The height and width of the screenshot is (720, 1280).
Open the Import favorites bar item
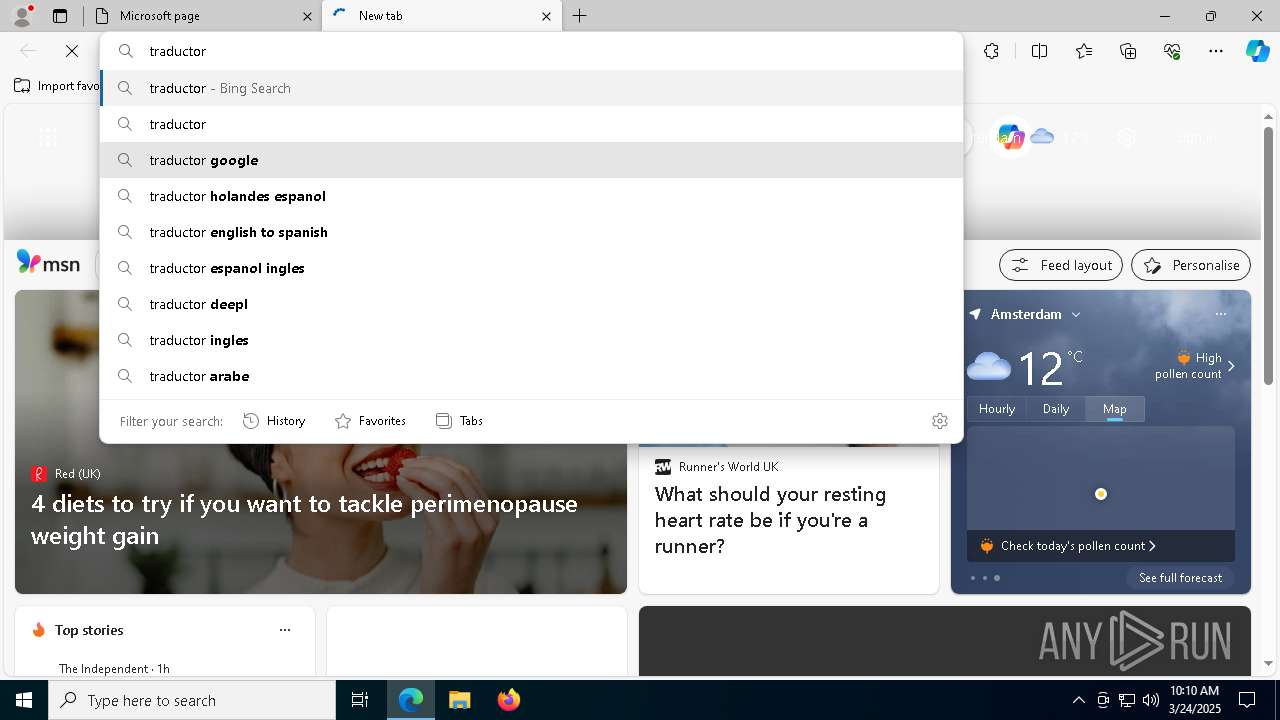(57, 86)
